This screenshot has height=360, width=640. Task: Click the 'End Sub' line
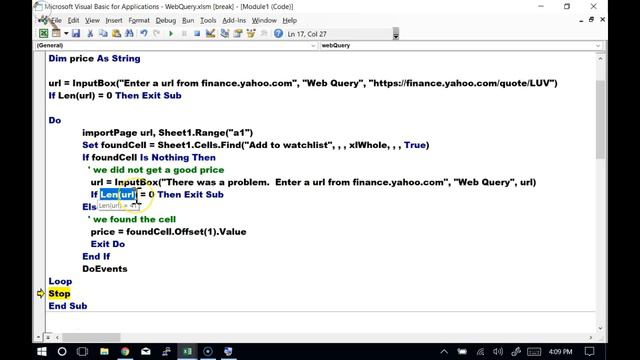[68, 306]
